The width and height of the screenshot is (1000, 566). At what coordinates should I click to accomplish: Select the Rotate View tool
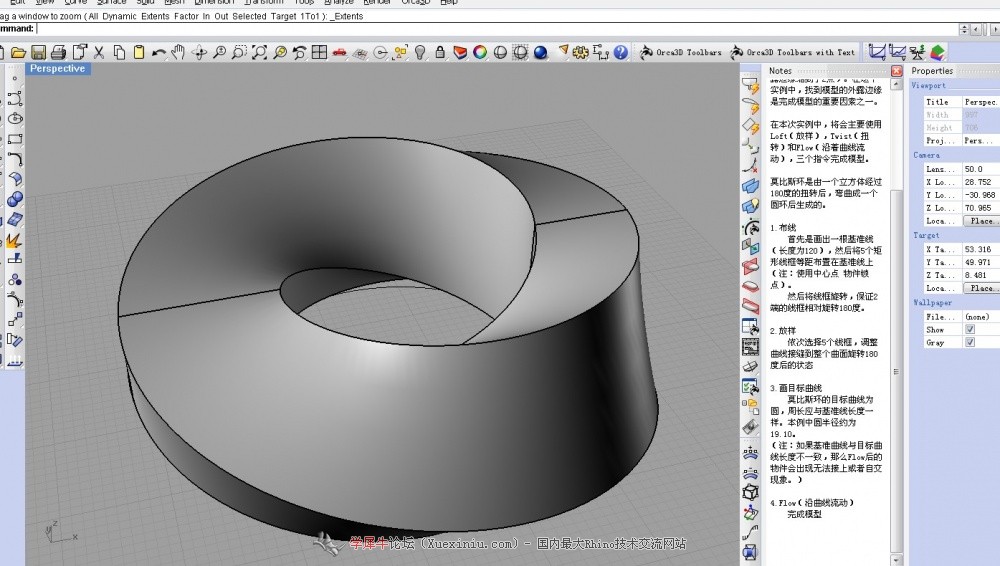[199, 52]
